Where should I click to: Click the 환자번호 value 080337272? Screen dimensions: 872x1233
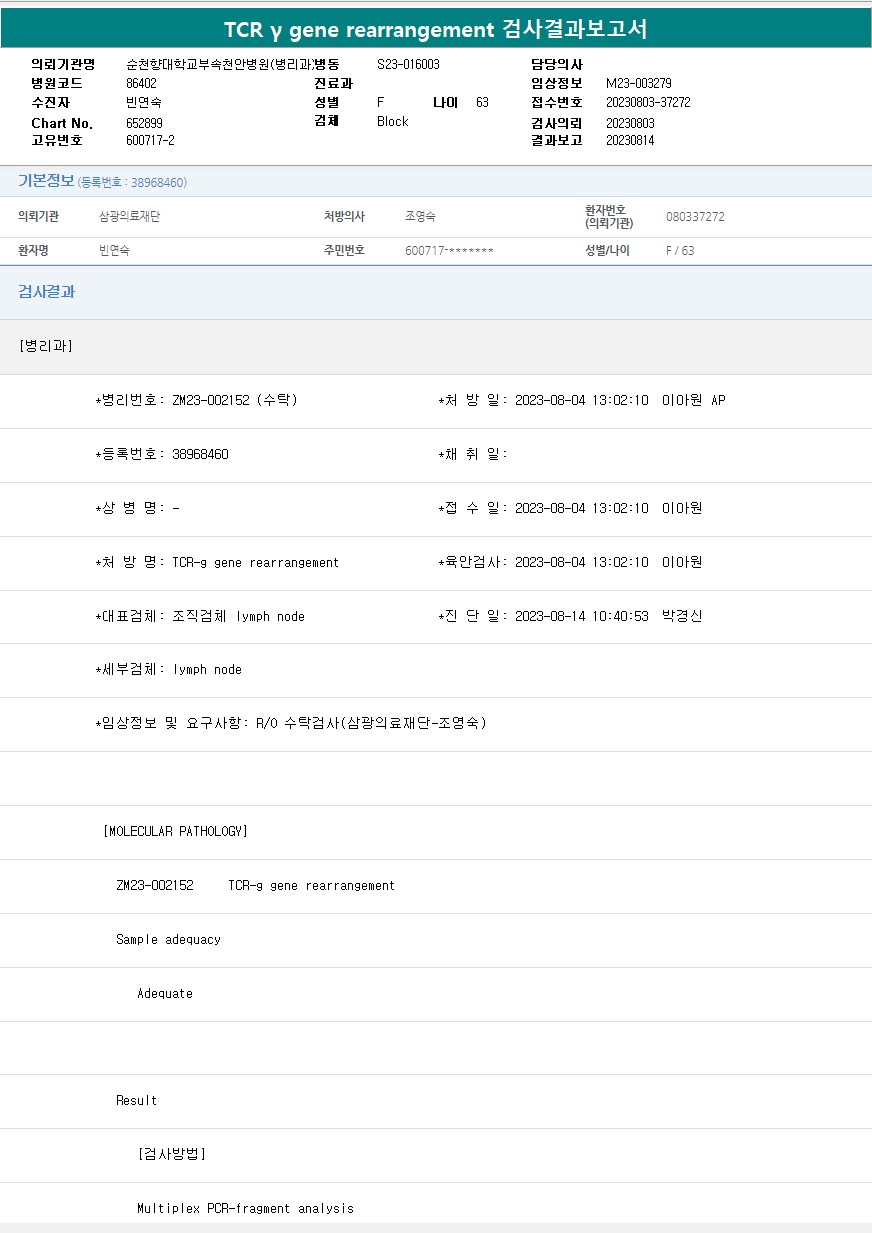[x=695, y=216]
